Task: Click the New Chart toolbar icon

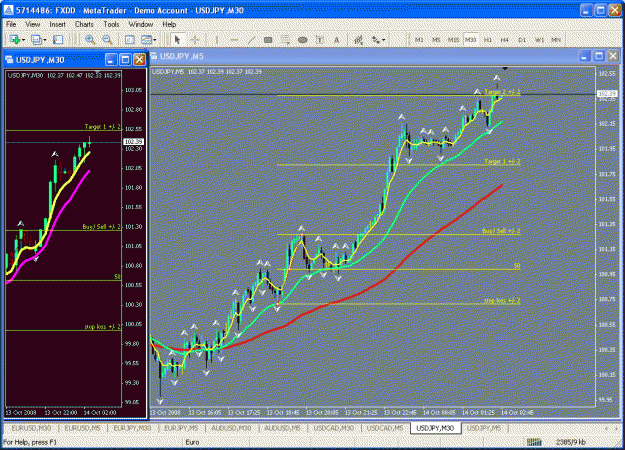Action: (x=15, y=39)
